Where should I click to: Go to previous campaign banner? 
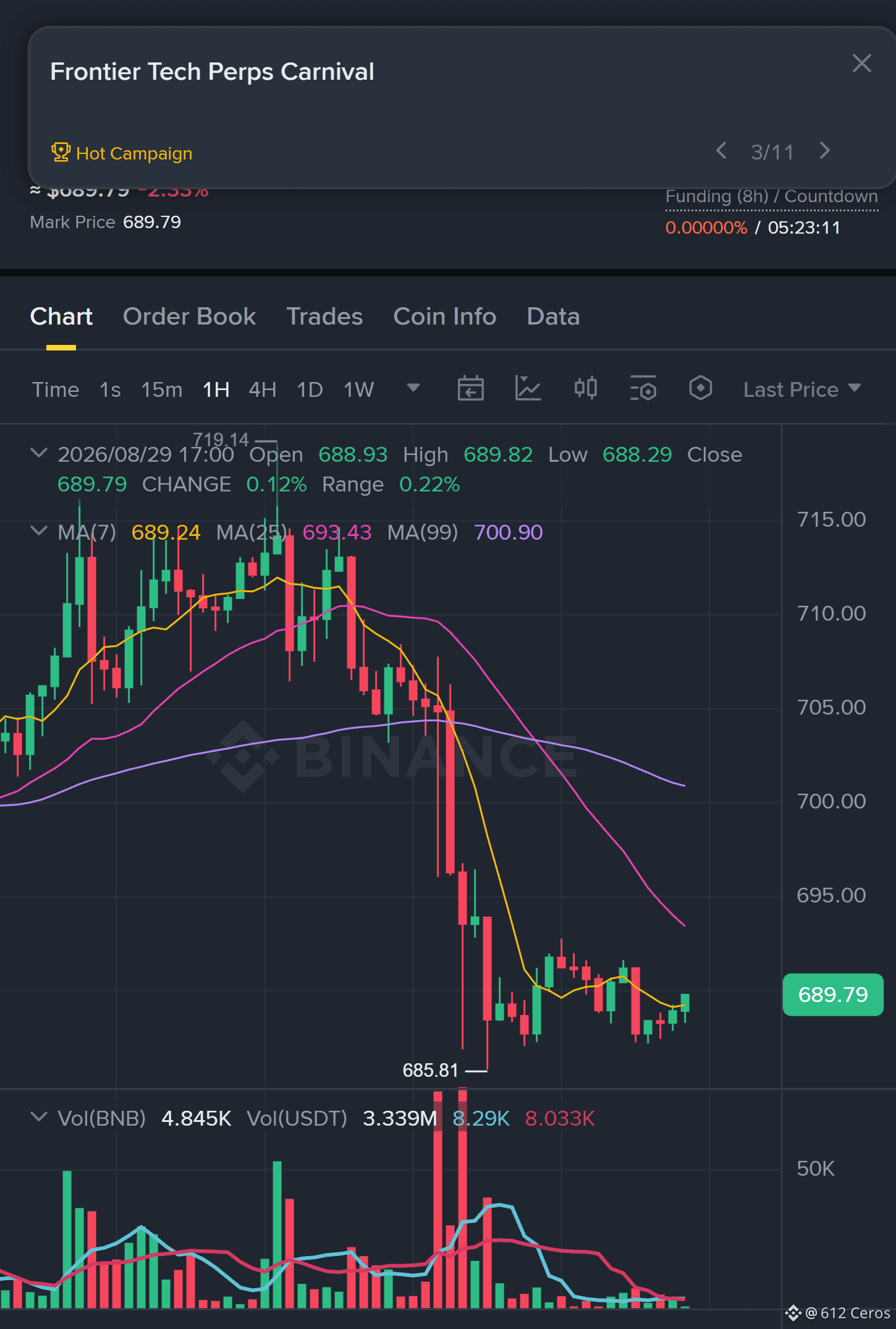721,151
